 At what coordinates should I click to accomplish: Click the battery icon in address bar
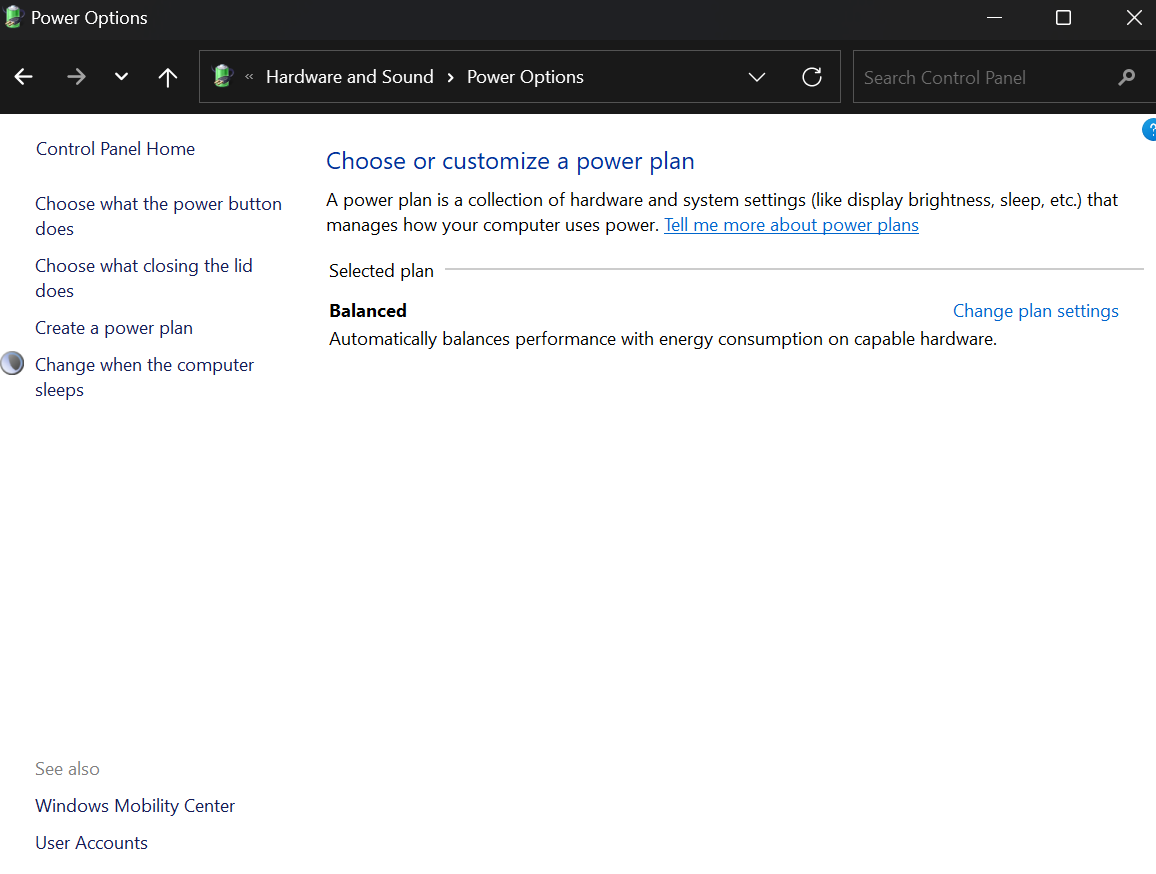(223, 77)
